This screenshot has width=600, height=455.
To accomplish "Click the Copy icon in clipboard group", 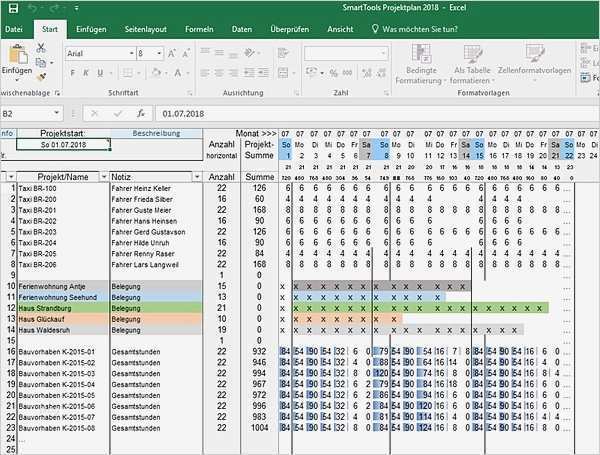I will [x=41, y=62].
